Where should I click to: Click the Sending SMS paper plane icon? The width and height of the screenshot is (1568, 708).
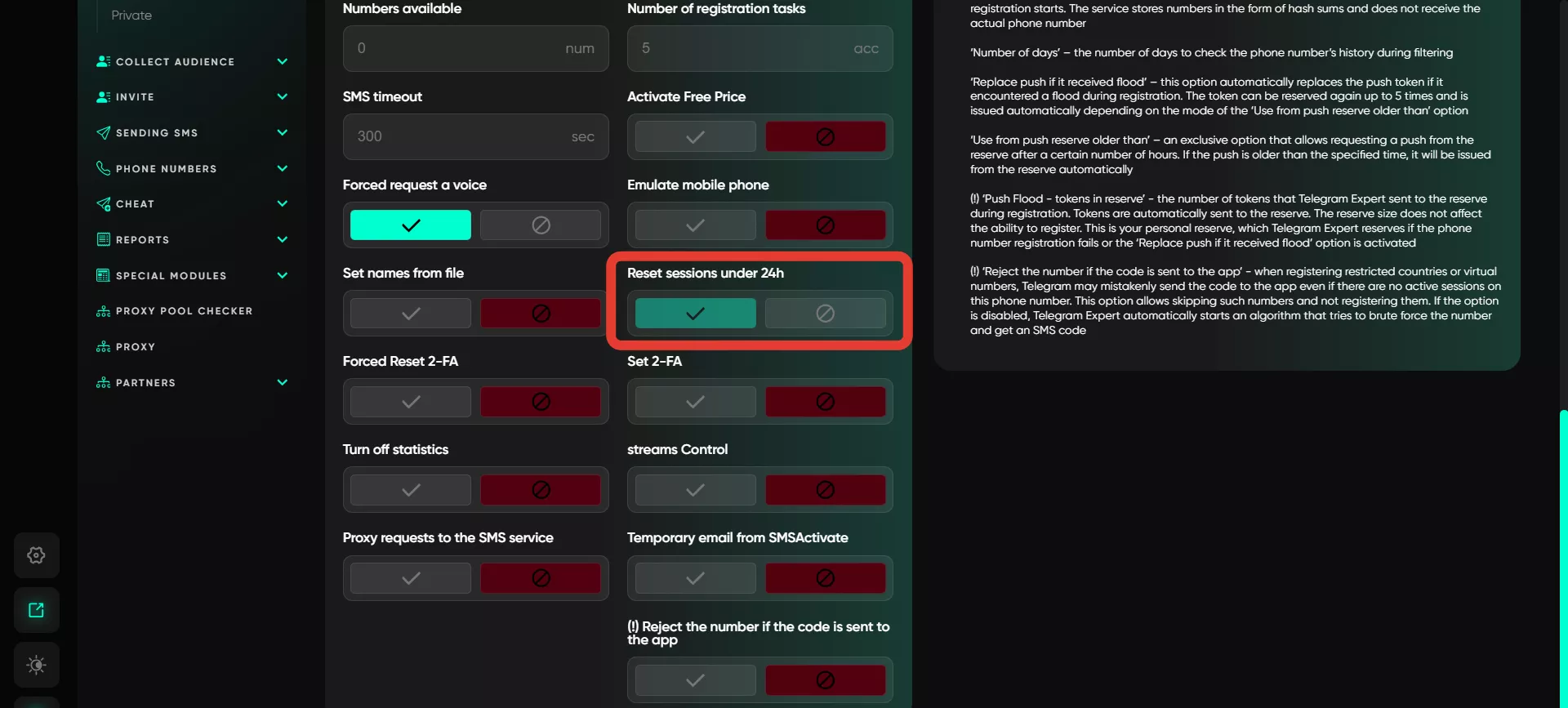pos(103,132)
